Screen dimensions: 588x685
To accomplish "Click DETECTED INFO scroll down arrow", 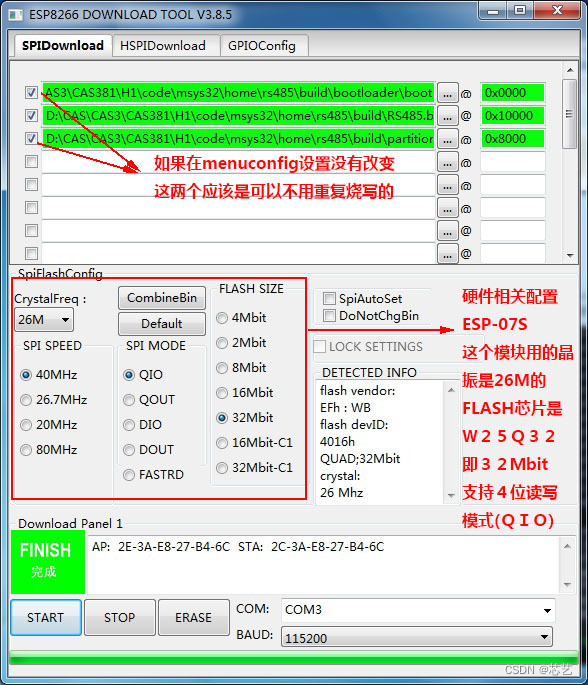I will click(x=451, y=495).
